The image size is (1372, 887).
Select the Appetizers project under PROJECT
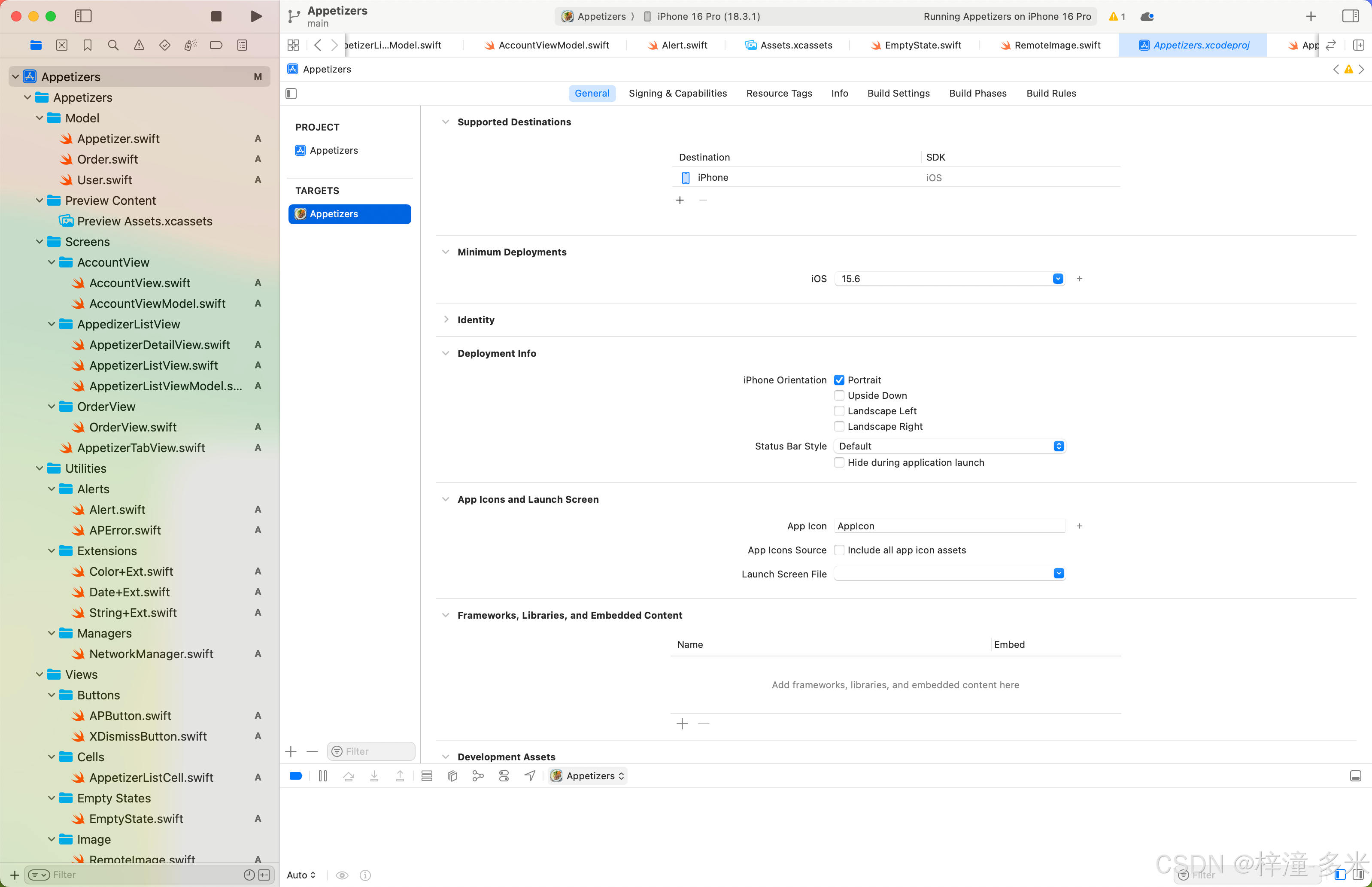click(334, 150)
